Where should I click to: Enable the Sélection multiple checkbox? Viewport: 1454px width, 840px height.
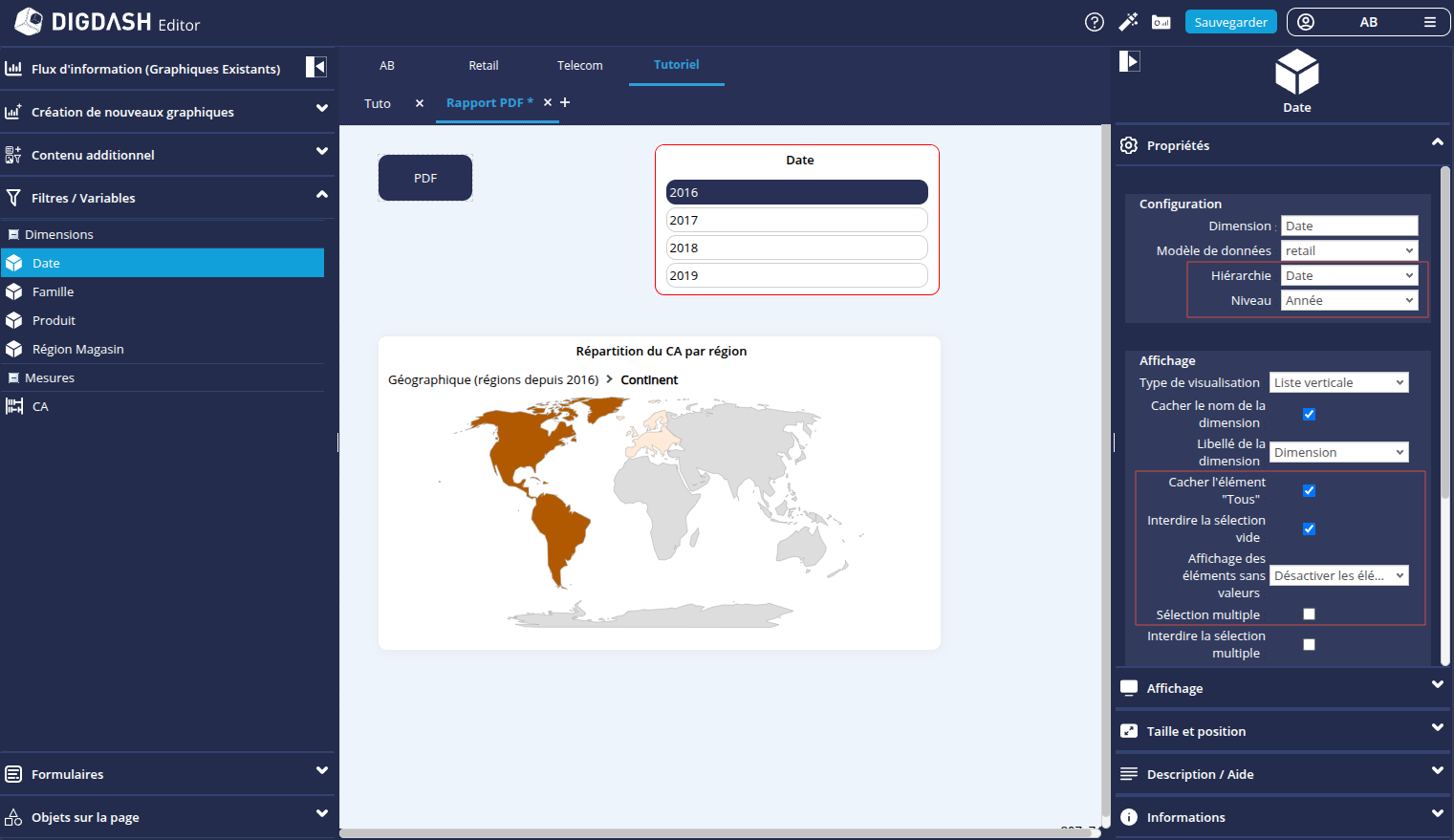coord(1309,614)
